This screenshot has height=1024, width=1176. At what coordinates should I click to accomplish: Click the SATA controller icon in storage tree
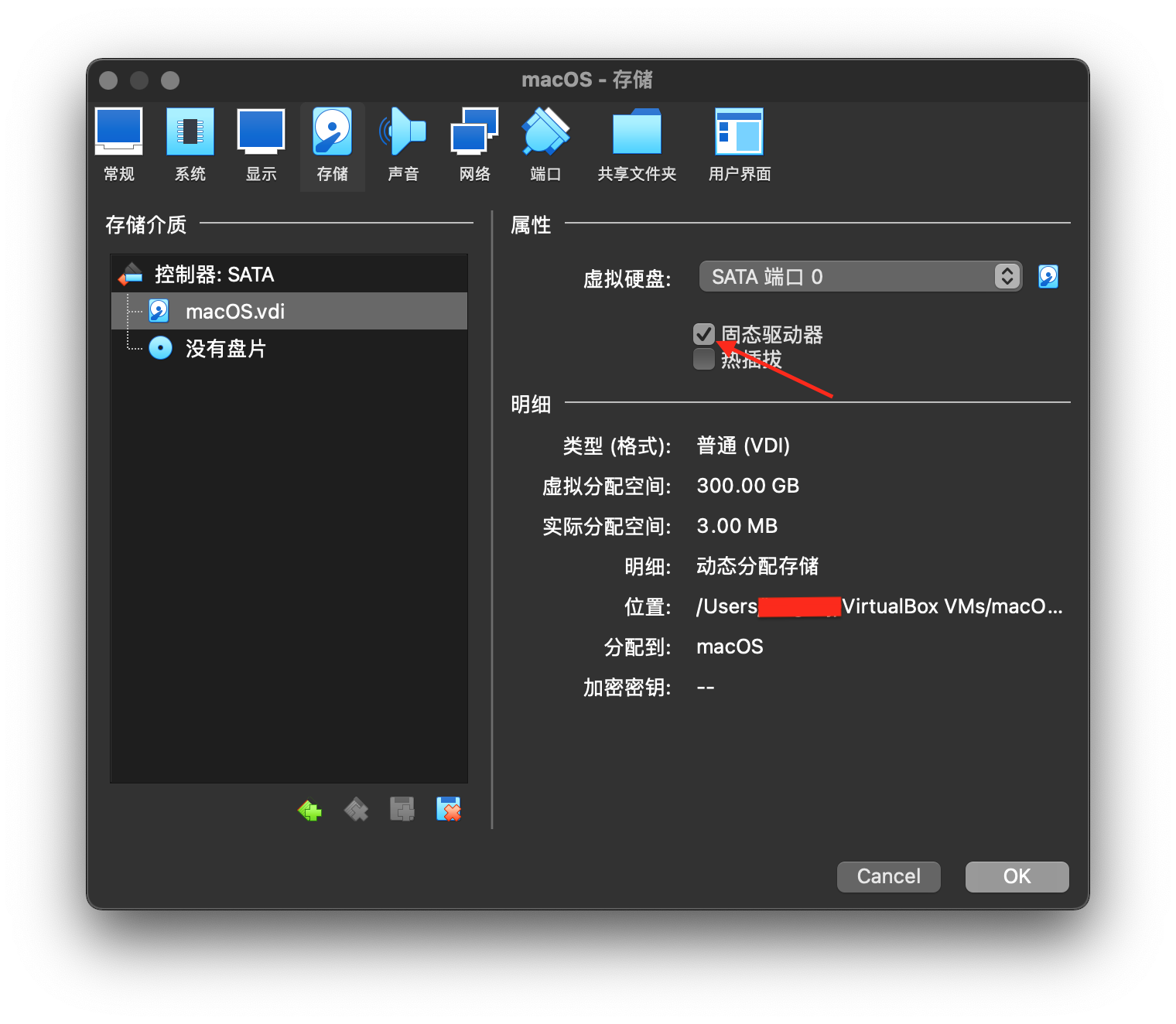[131, 274]
